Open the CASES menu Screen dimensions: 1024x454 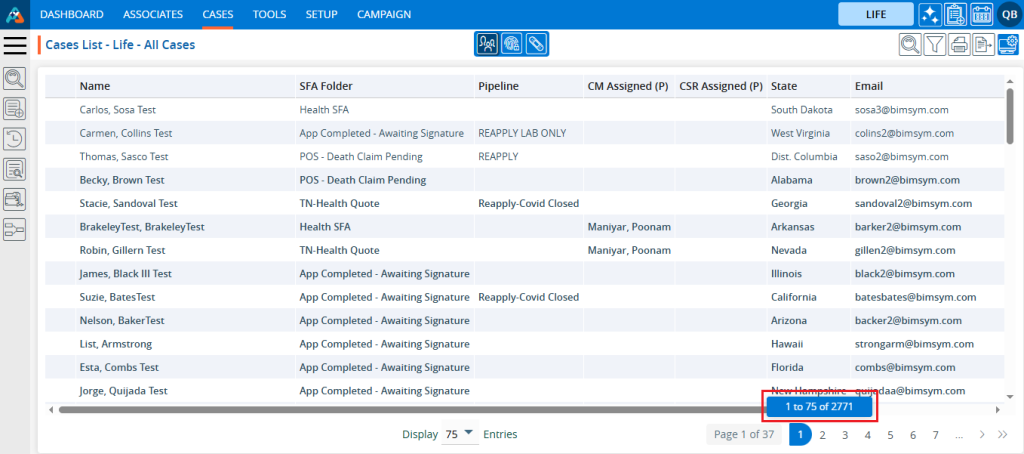pyautogui.click(x=218, y=14)
